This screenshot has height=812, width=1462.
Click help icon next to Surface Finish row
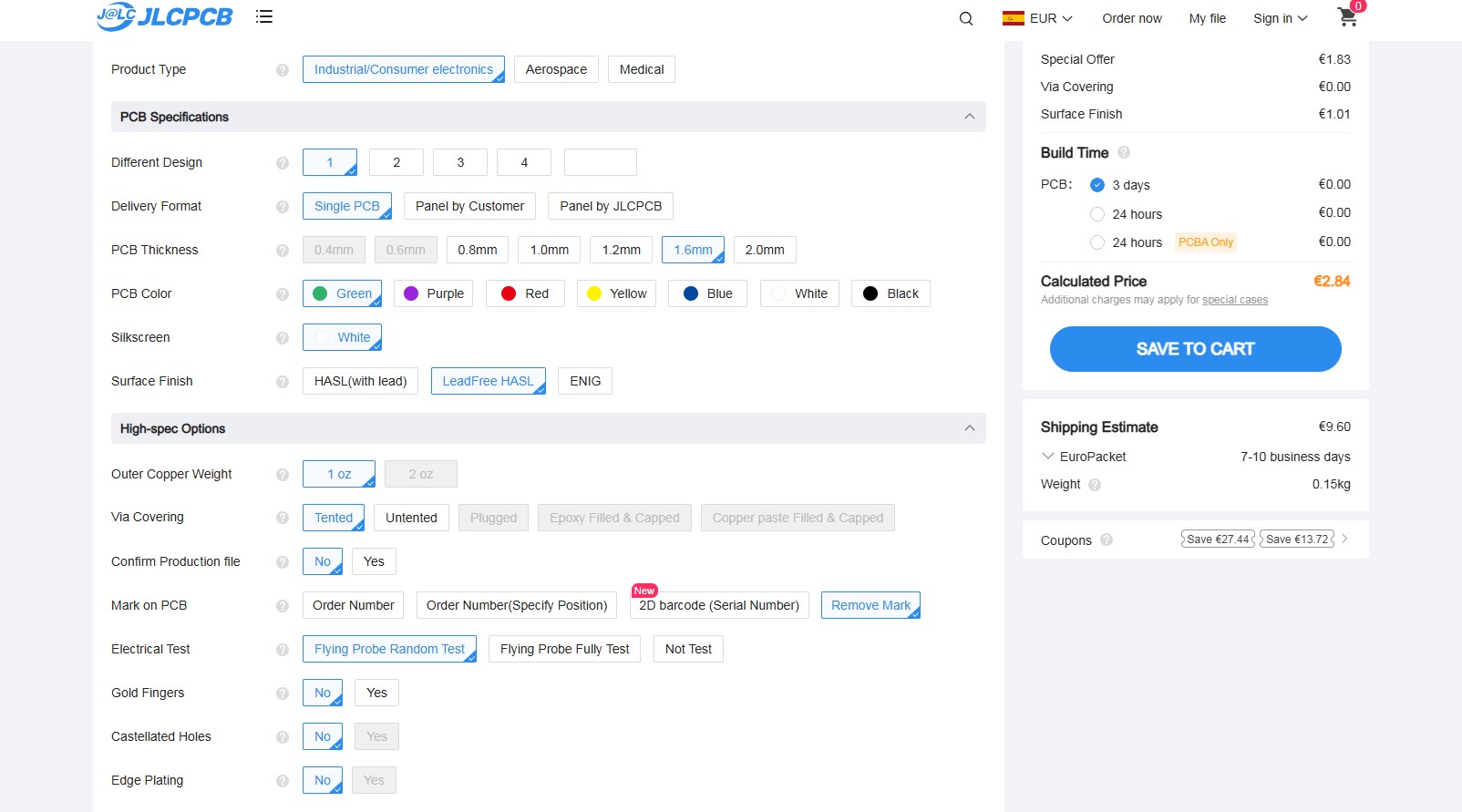283,382
